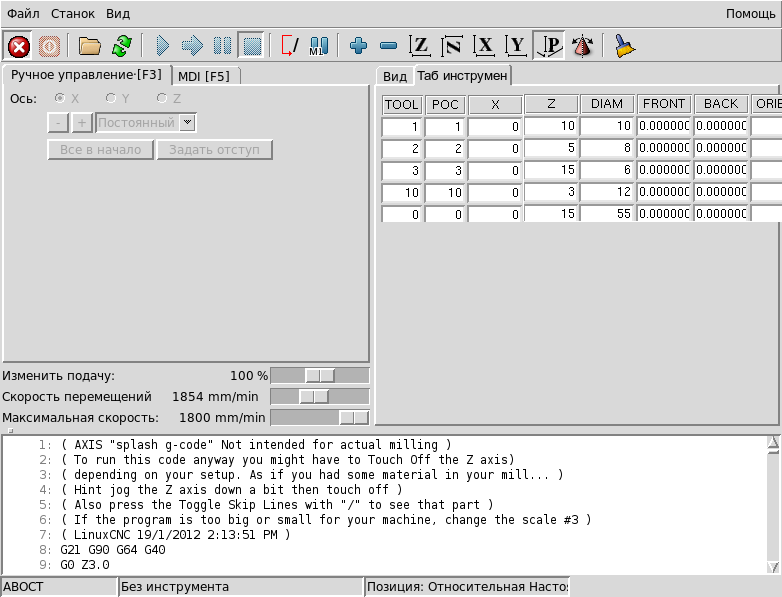Image resolution: width=782 pixels, height=597 pixels.
Task: Click the Позиция: Относительная status field
Action: click(x=467, y=587)
